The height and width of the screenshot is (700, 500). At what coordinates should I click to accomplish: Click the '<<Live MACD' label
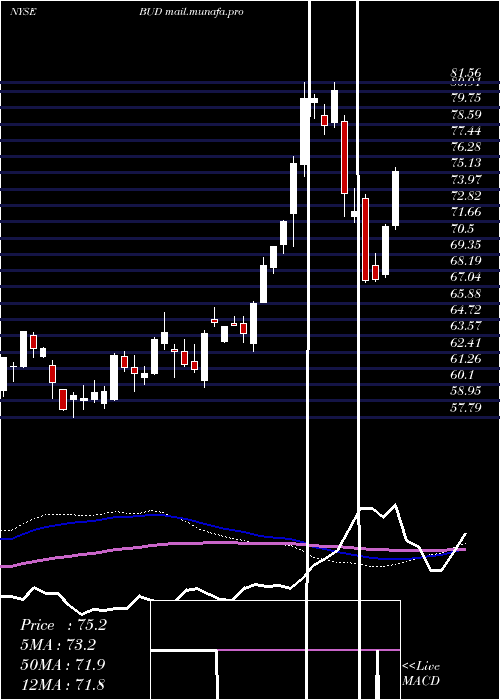[421, 673]
